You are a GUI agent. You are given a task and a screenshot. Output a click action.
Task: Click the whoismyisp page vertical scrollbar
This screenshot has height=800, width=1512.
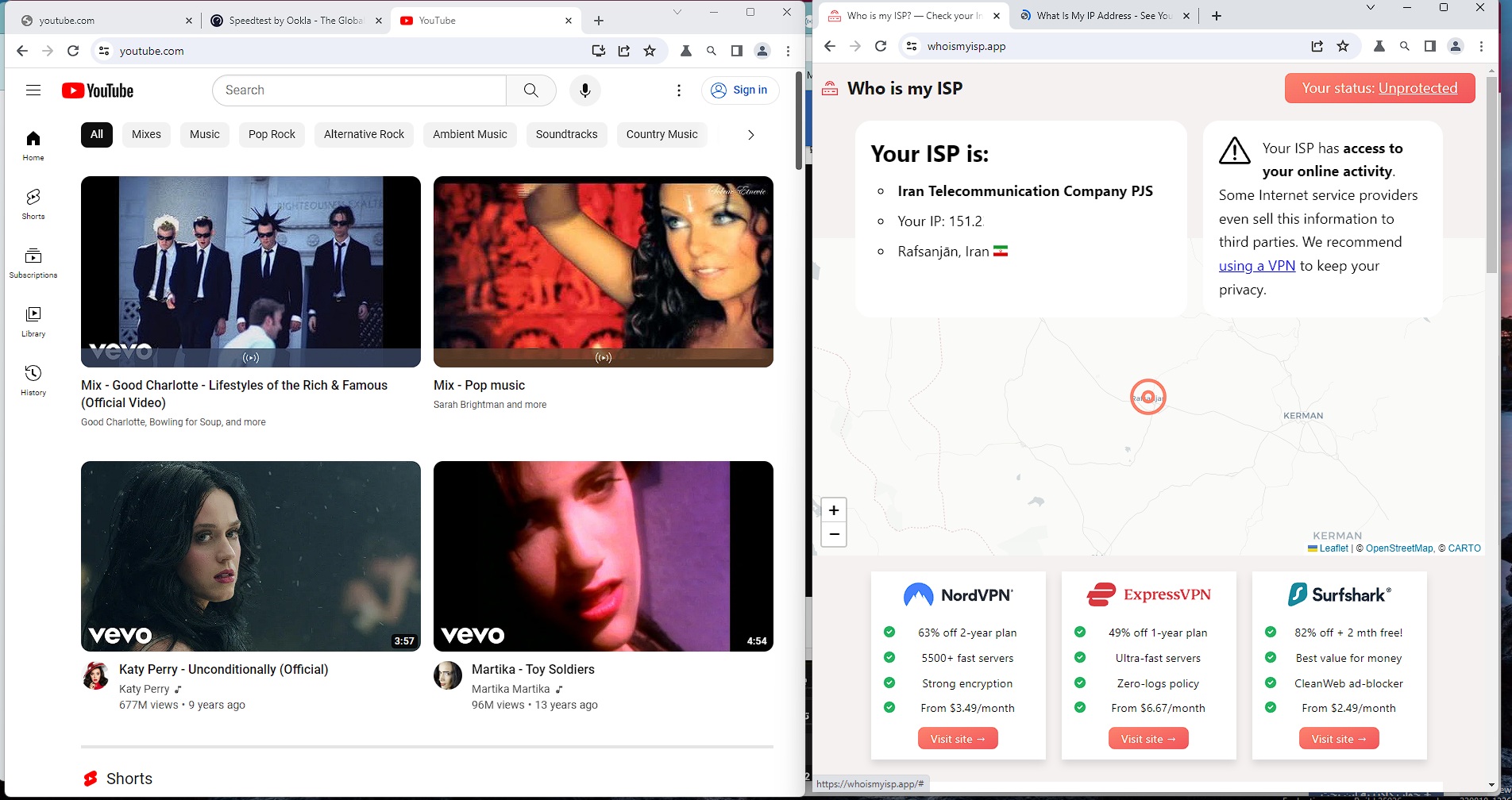pyautogui.click(x=1491, y=175)
